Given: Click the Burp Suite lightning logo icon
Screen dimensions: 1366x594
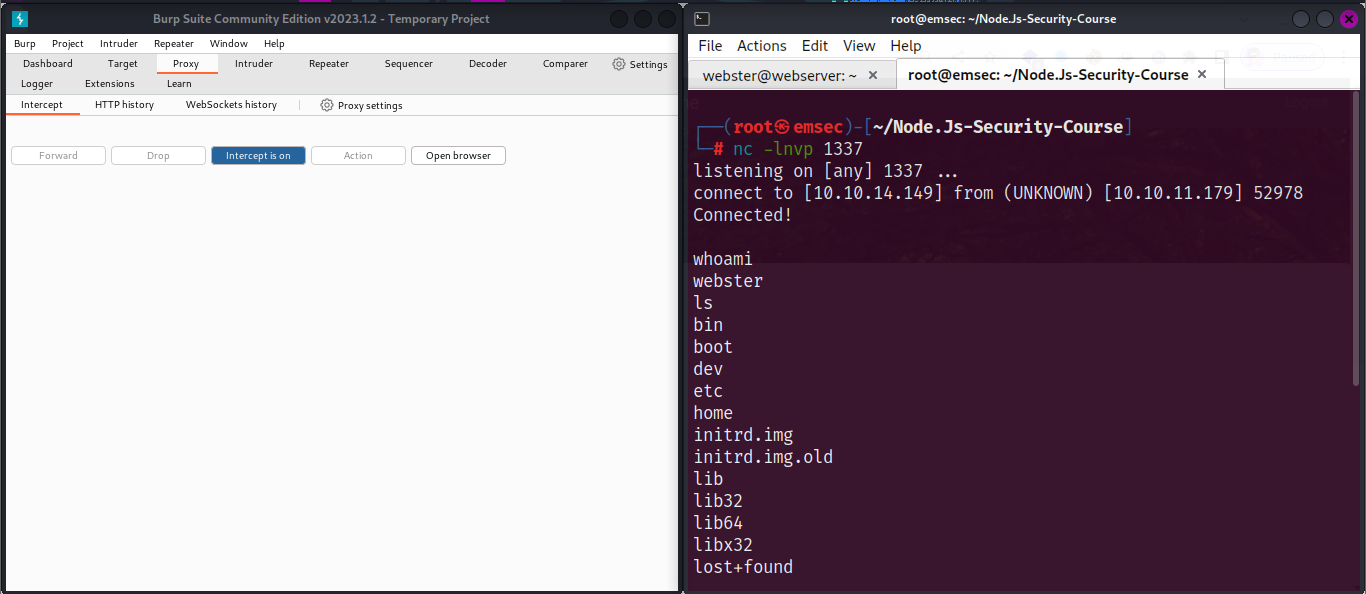Looking at the screenshot, I should 19,19.
